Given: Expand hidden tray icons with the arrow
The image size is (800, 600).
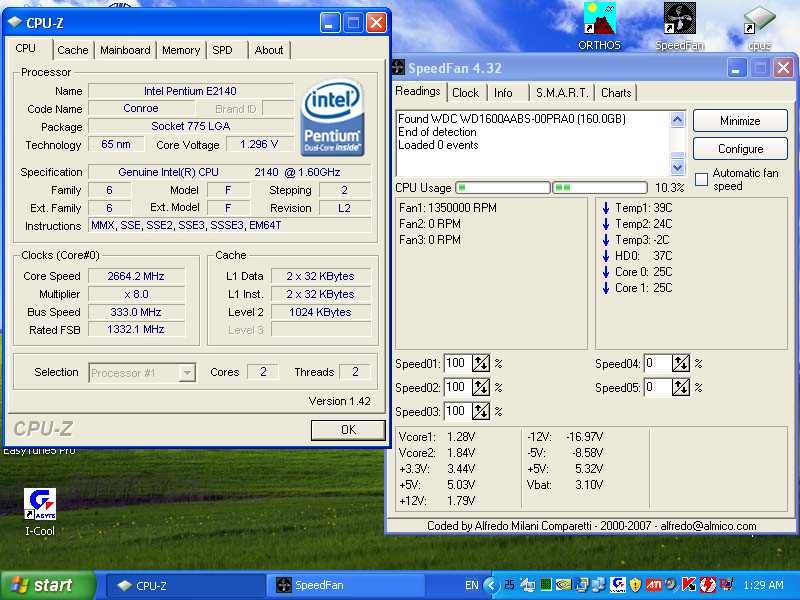Looking at the screenshot, I should (491, 585).
